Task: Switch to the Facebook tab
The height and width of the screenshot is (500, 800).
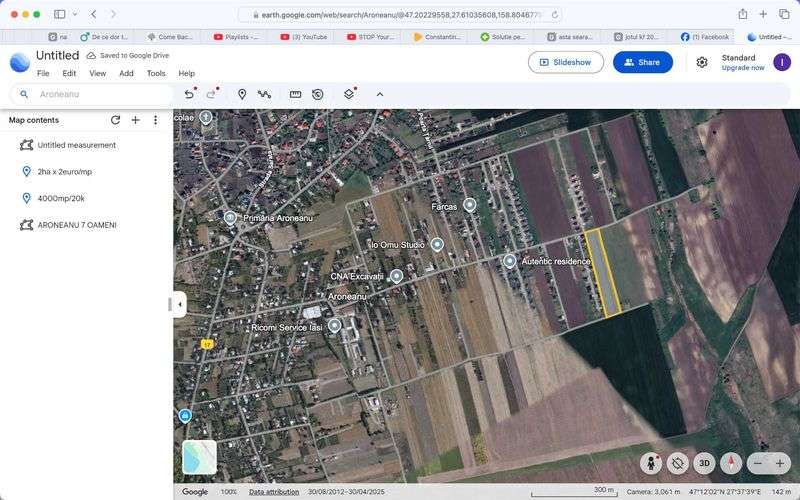Action: tap(705, 37)
